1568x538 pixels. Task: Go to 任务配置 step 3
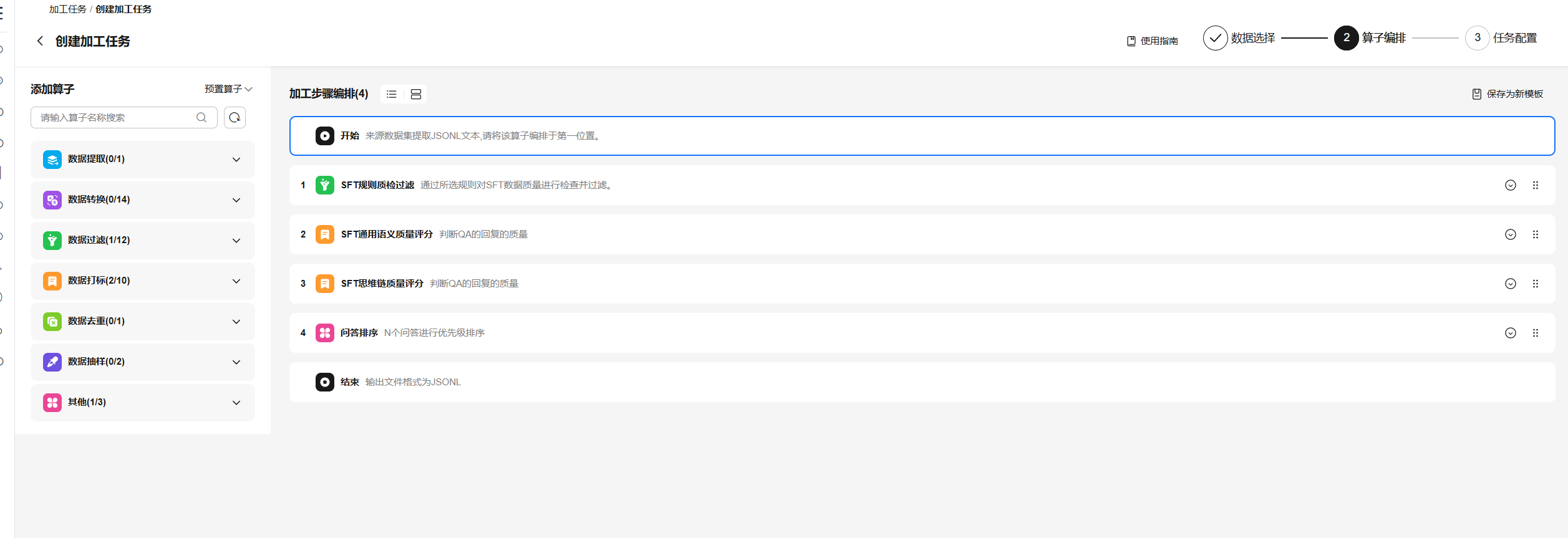[x=1501, y=38]
